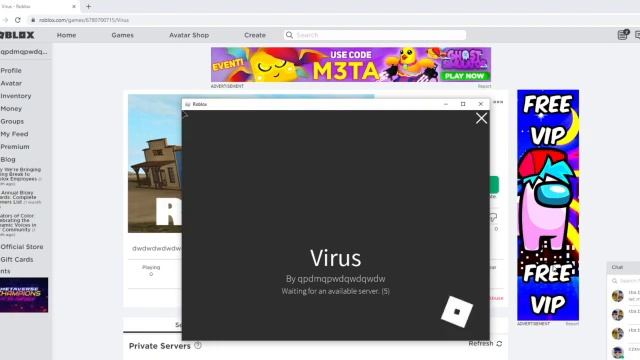
Task: Open the game page three-dots menu
Action: pos(498,102)
